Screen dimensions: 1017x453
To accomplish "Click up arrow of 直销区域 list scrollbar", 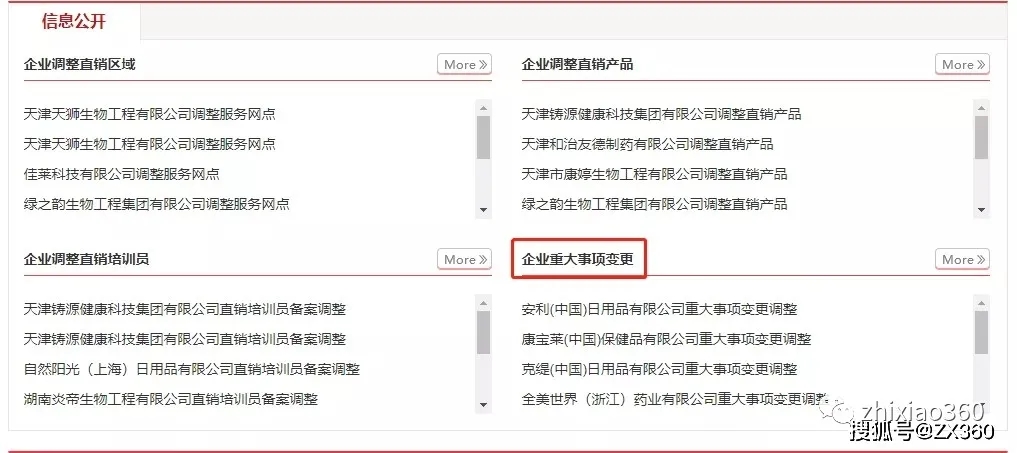I will click(x=483, y=108).
